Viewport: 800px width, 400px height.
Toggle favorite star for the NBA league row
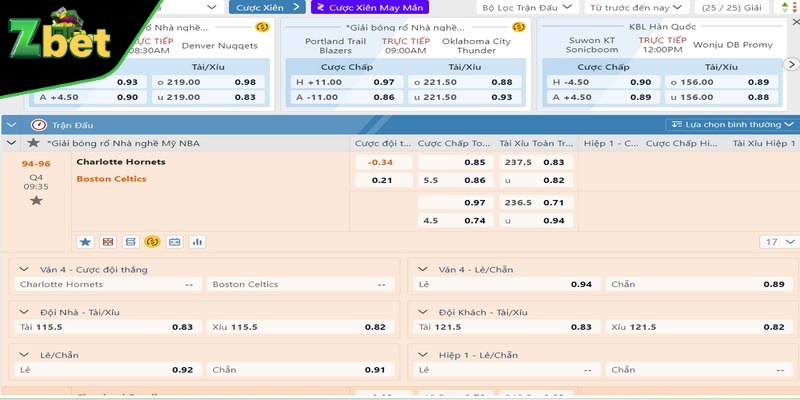tap(33, 144)
